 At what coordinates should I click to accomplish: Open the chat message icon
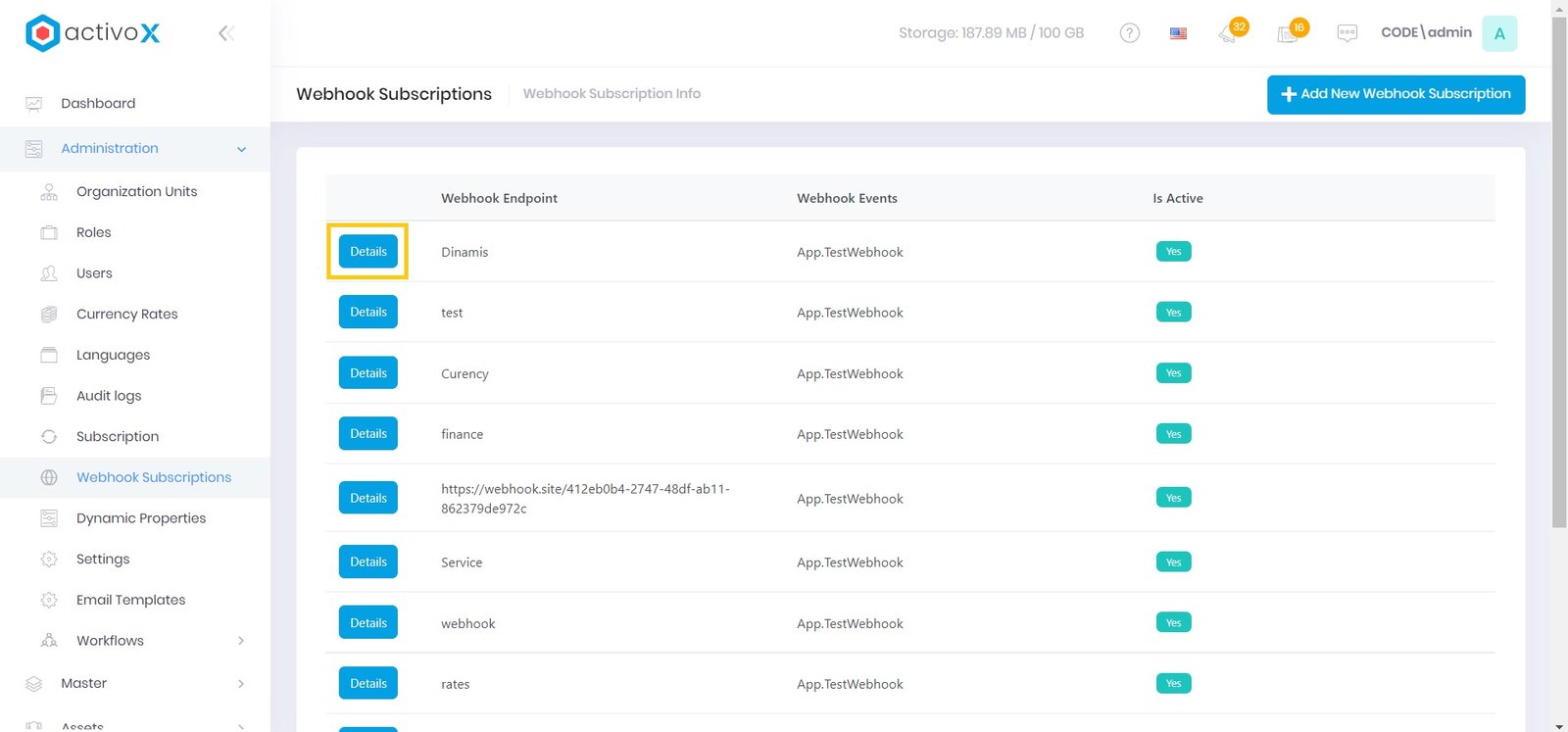pos(1347,33)
